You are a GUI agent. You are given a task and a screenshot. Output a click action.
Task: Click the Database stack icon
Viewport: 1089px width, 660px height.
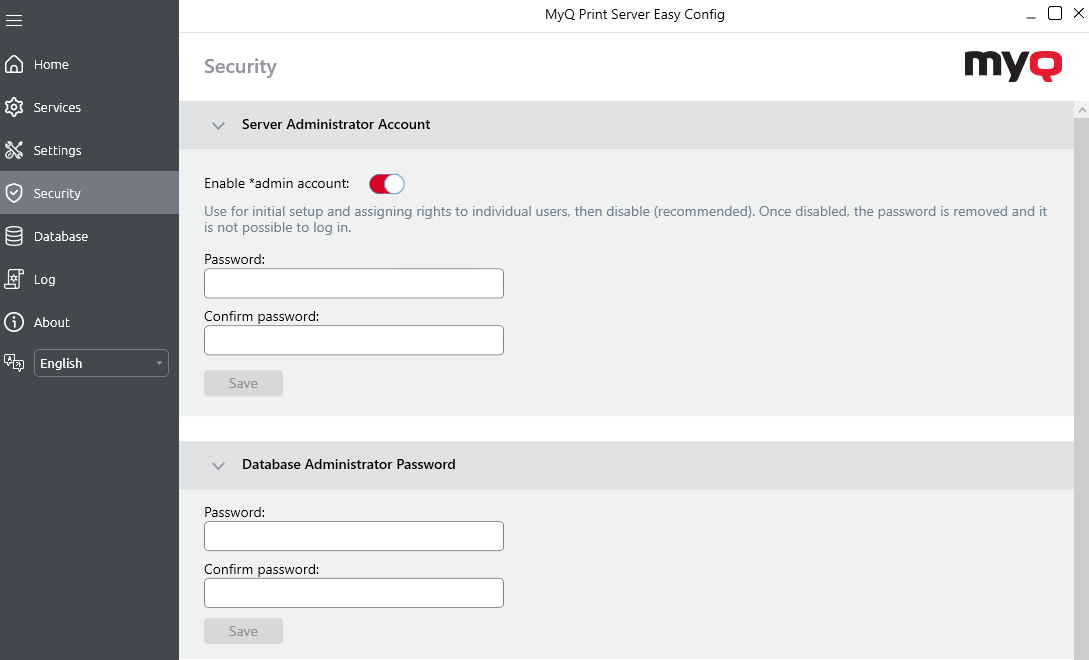[x=14, y=236]
